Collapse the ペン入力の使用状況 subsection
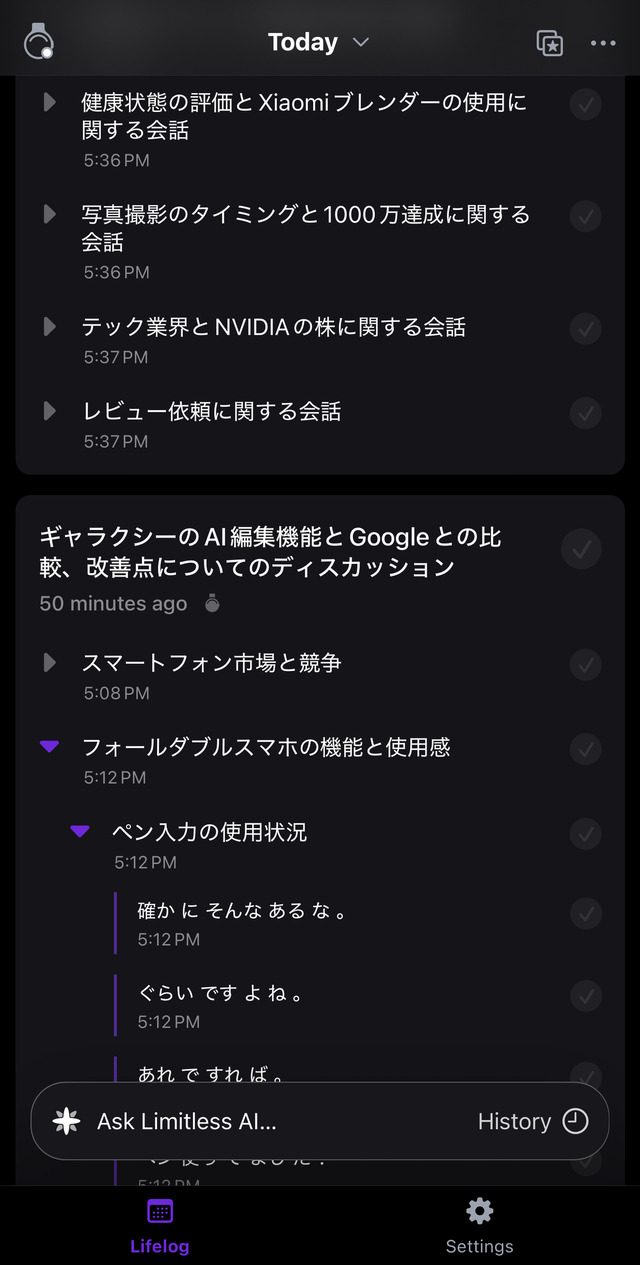The image size is (640, 1265). tap(80, 832)
